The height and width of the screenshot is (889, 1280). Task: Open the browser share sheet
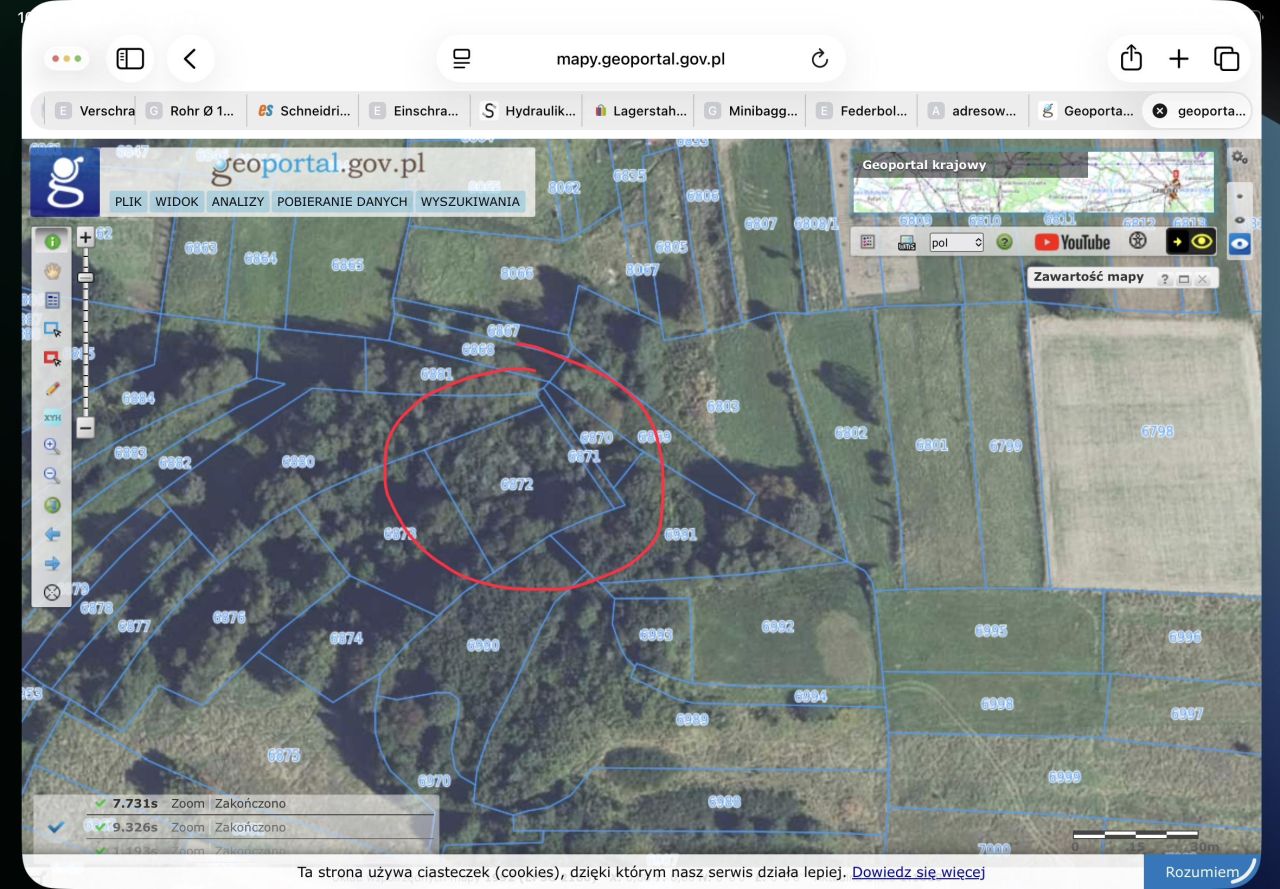(1131, 58)
